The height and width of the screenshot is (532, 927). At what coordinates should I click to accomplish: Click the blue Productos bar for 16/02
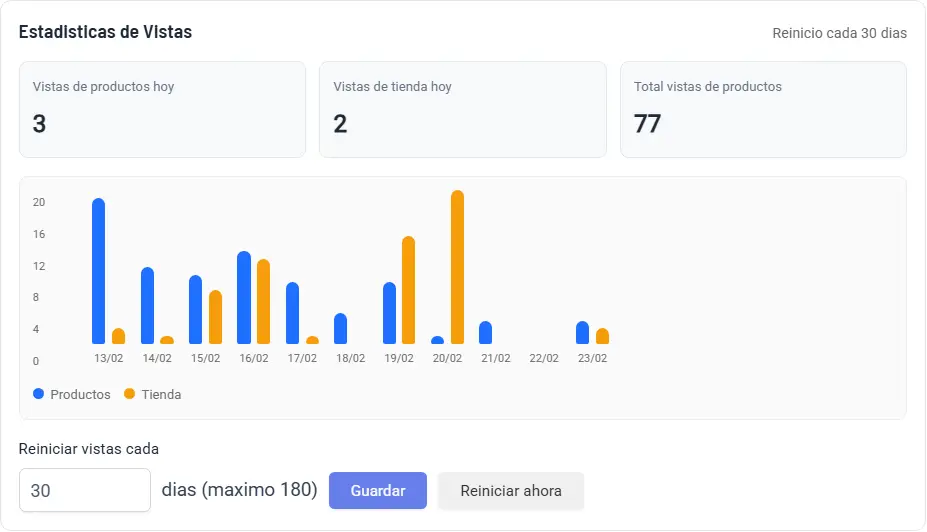[244, 298]
